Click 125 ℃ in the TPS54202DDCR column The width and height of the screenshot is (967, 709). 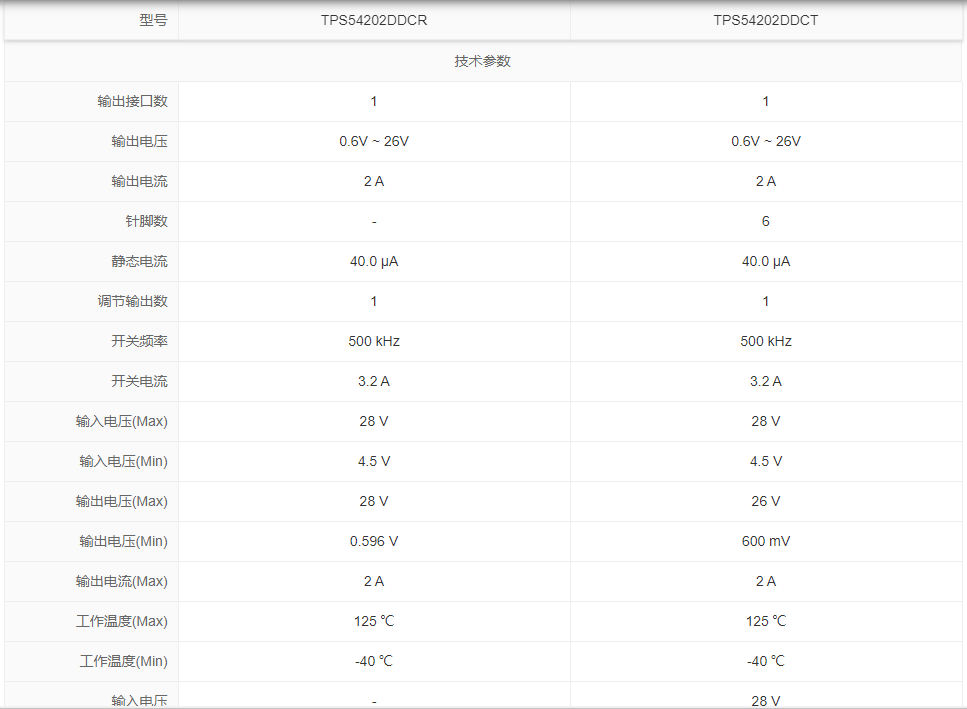pos(374,621)
